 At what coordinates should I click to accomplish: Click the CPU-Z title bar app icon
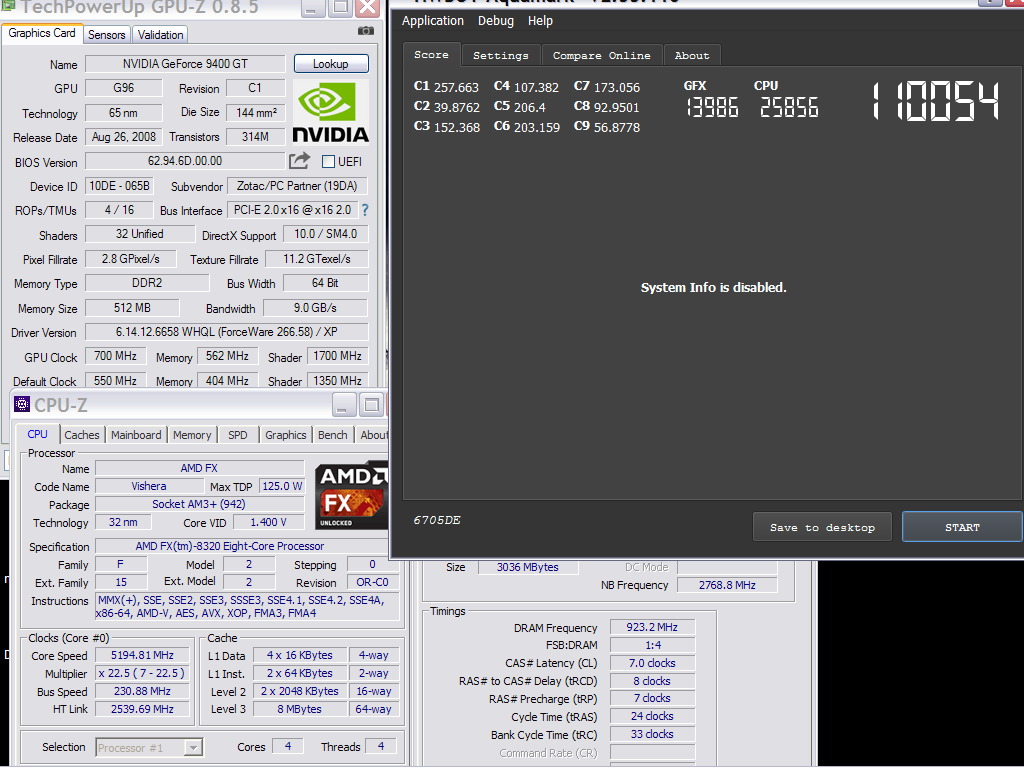(x=22, y=405)
